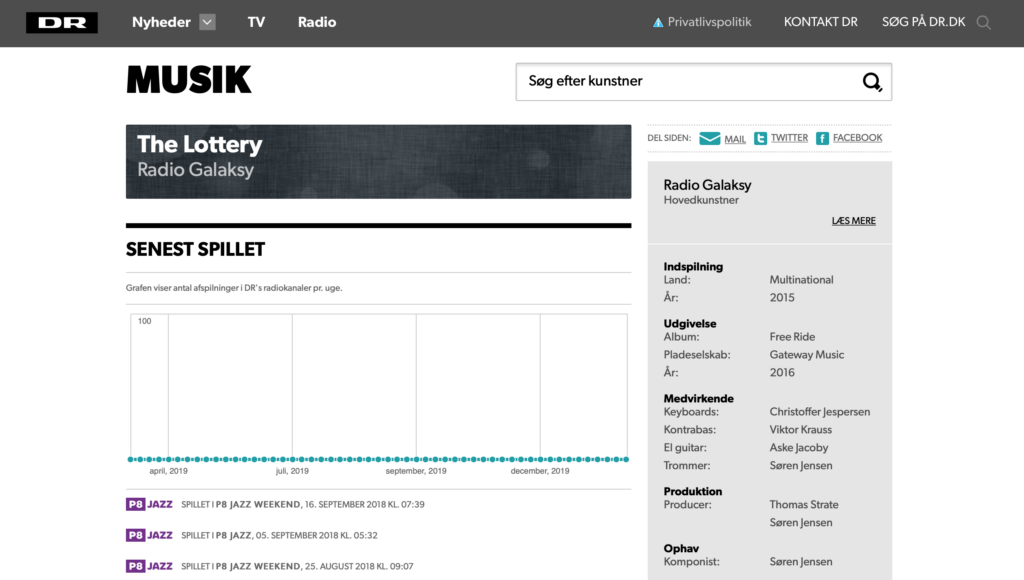The width and height of the screenshot is (1024, 580).
Task: Click the Udgivelse section heading
Action: tap(690, 323)
